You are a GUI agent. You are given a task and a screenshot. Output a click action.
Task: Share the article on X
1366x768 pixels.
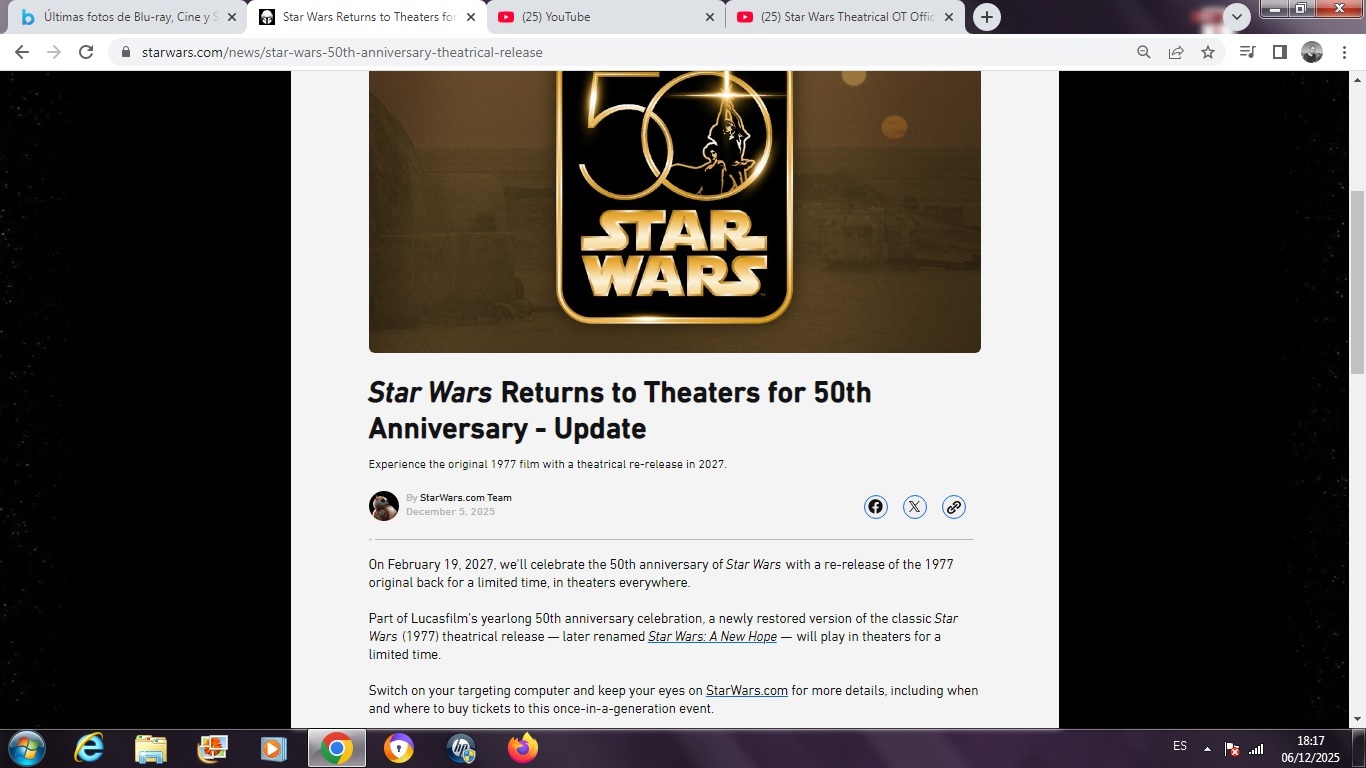[914, 507]
